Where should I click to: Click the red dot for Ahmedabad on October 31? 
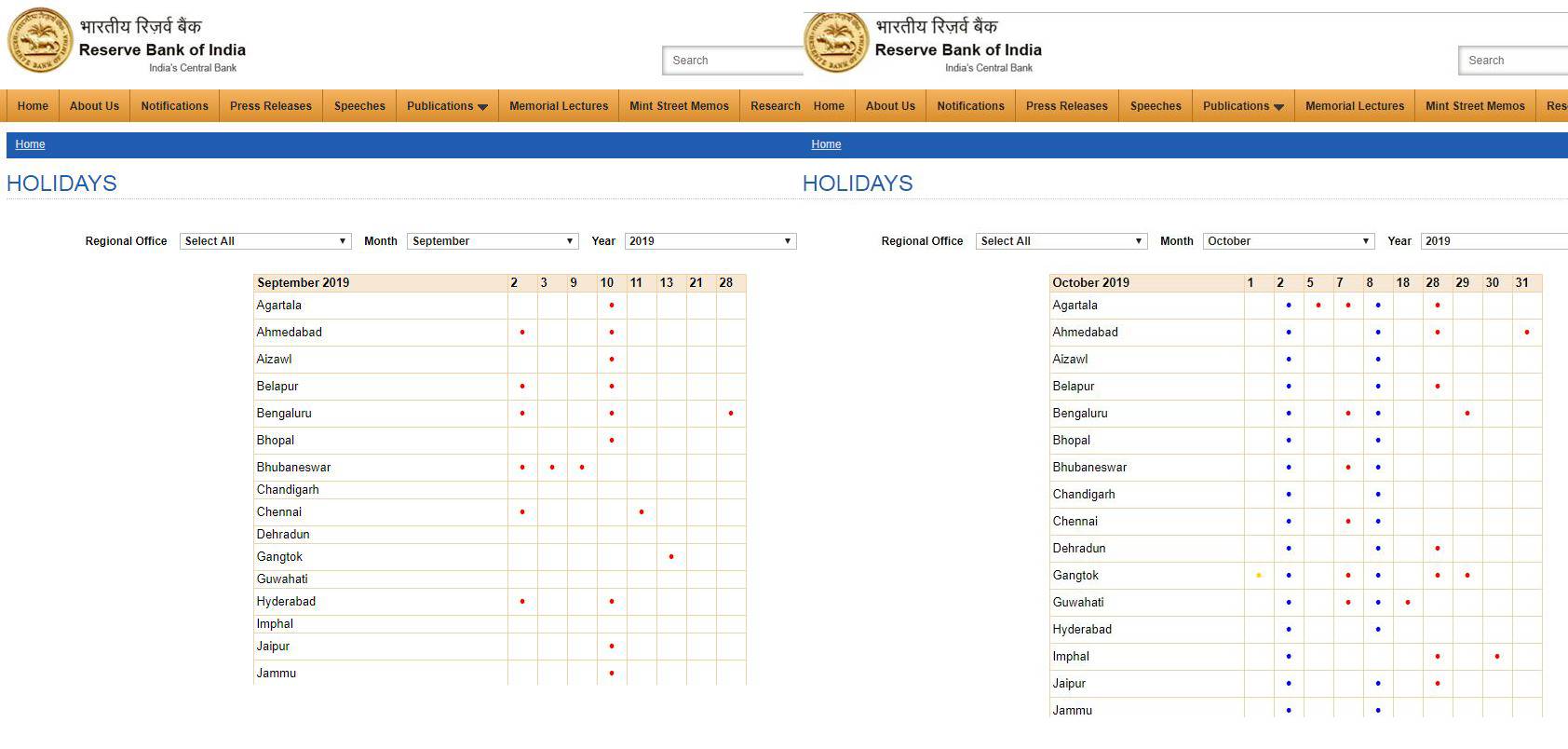pos(1527,333)
